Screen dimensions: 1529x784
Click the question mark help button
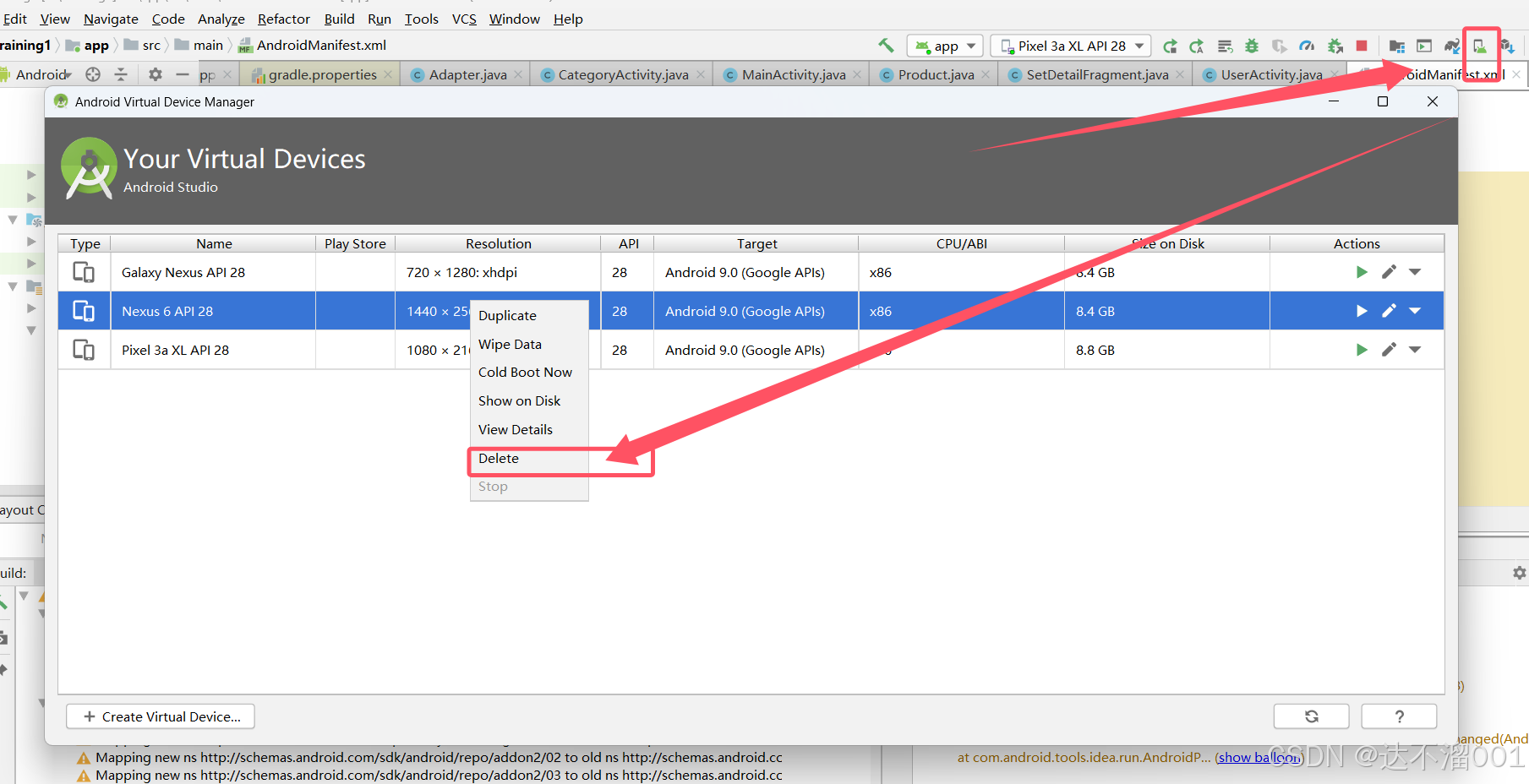click(x=1399, y=716)
